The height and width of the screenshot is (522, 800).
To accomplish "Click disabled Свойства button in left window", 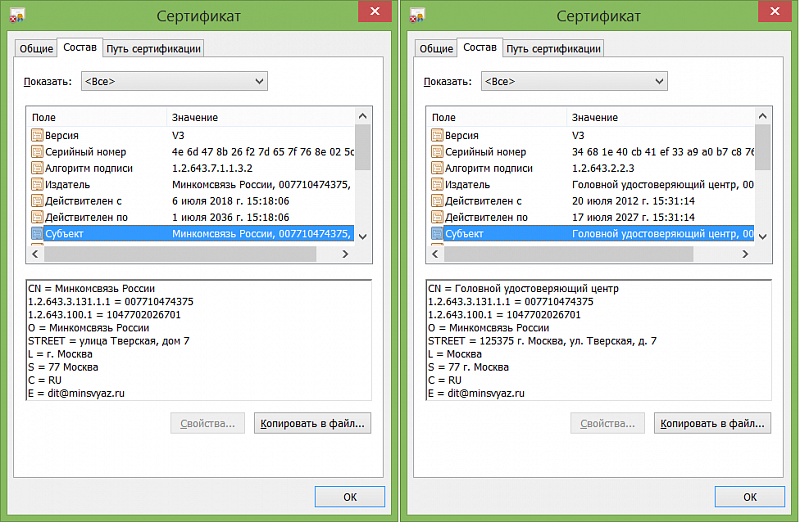I will pyautogui.click(x=208, y=423).
